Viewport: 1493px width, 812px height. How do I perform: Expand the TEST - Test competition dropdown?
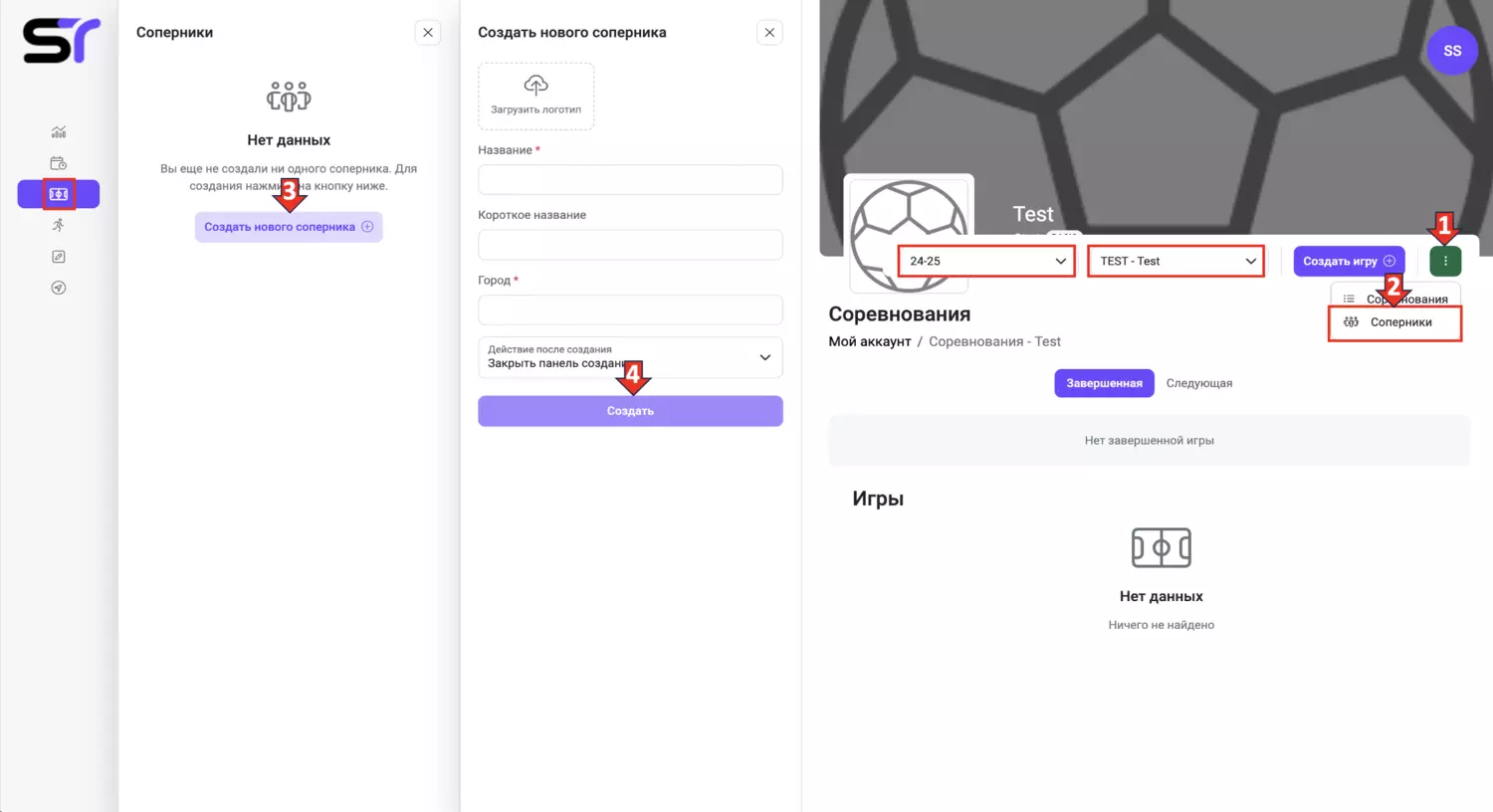point(1176,261)
